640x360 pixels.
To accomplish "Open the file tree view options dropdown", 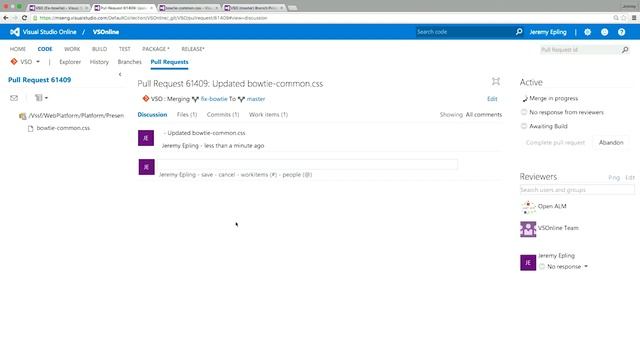I will click(x=41, y=98).
